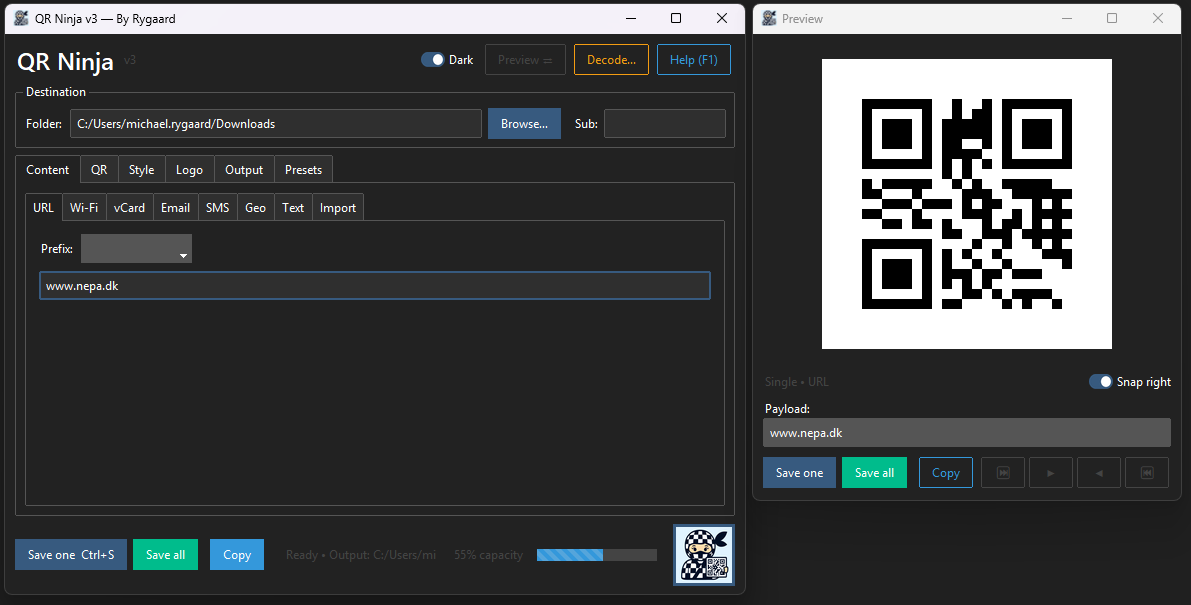Open Help (F1)

click(x=693, y=60)
